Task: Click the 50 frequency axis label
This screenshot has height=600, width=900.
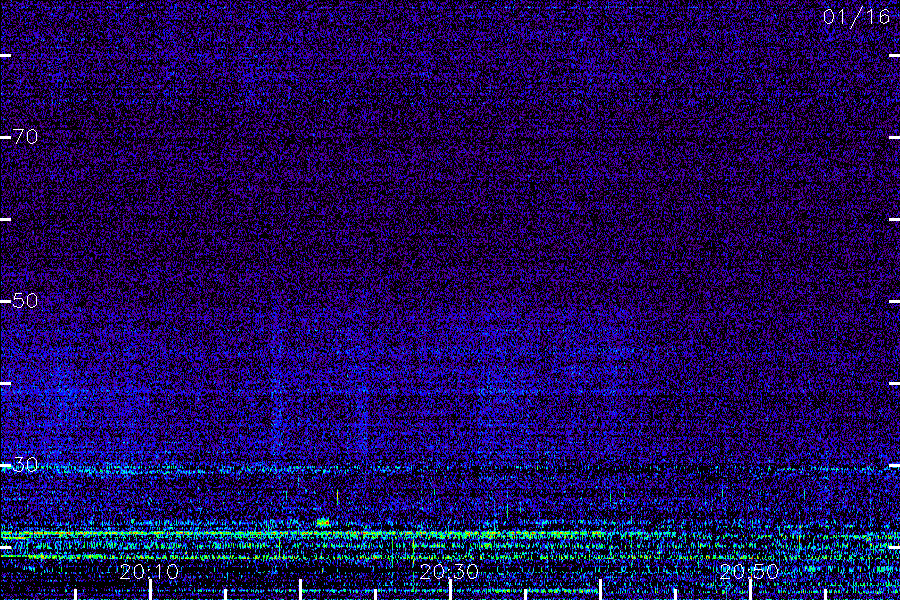Action: point(25,300)
